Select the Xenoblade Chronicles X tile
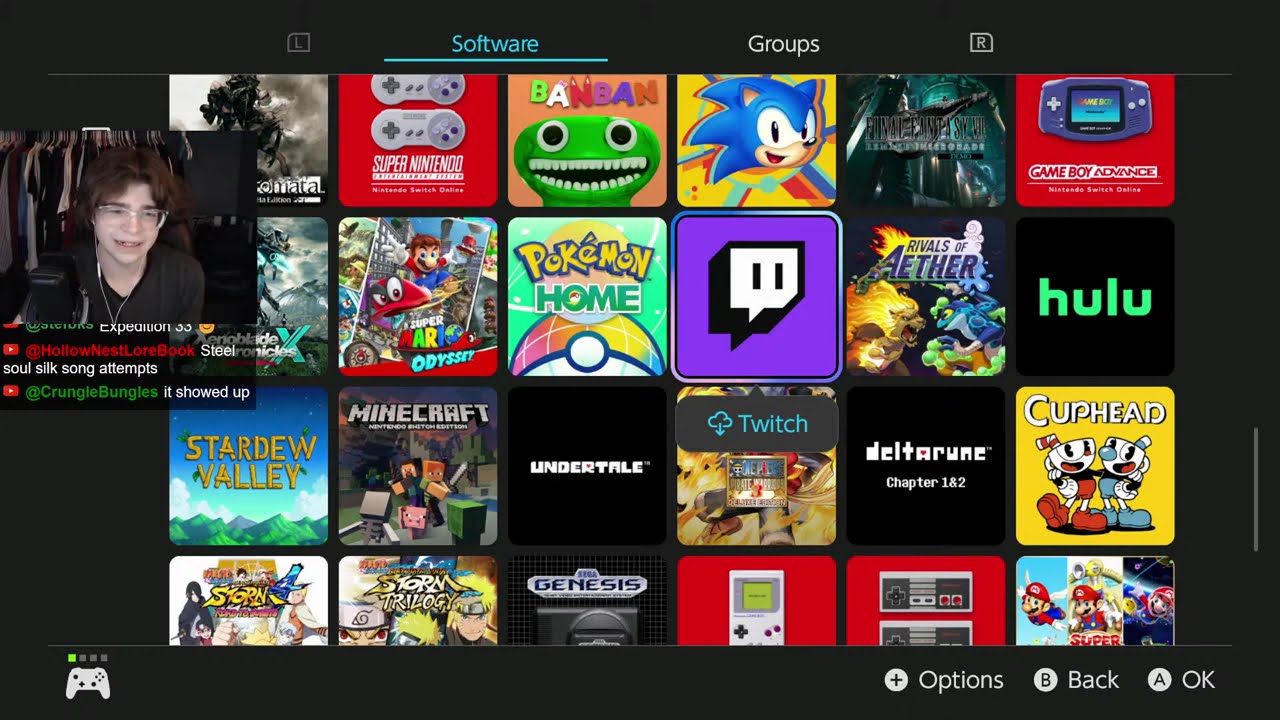Image resolution: width=1280 pixels, height=720 pixels. (x=292, y=297)
